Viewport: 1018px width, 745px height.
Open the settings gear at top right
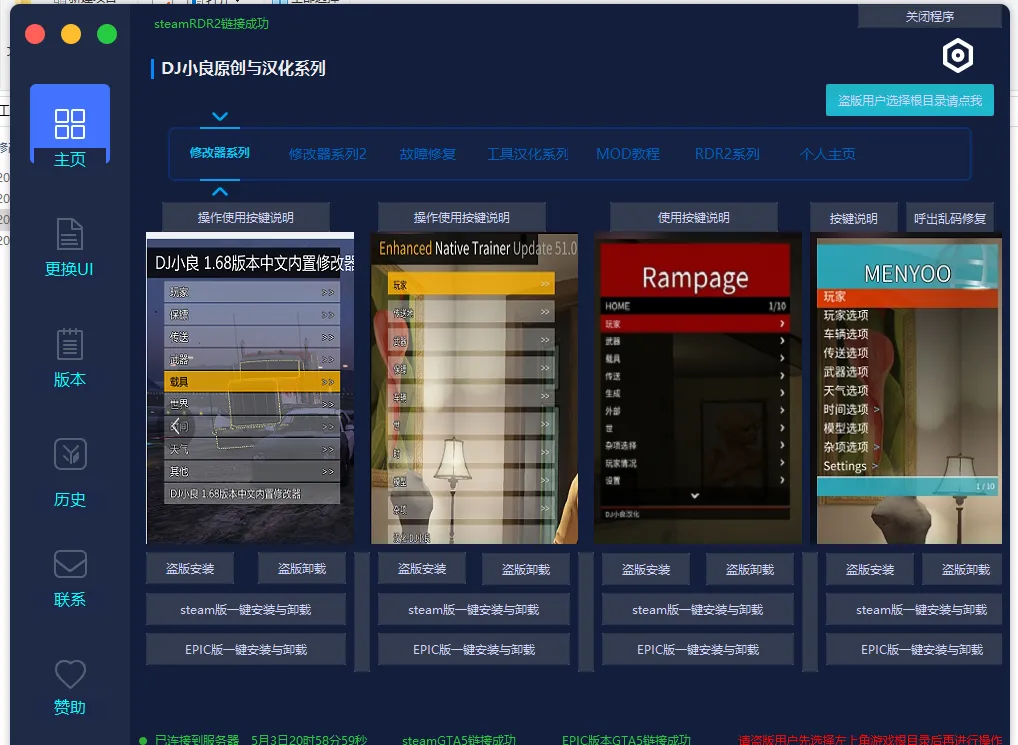[957, 55]
